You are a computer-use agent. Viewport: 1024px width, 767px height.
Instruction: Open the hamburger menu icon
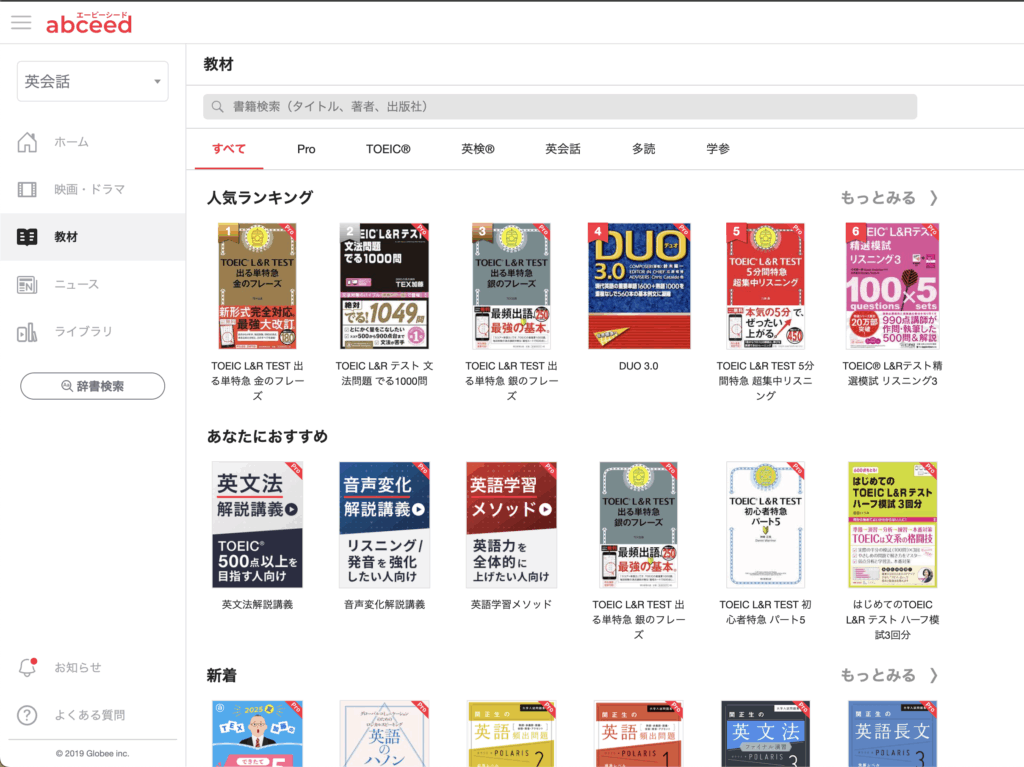21,23
